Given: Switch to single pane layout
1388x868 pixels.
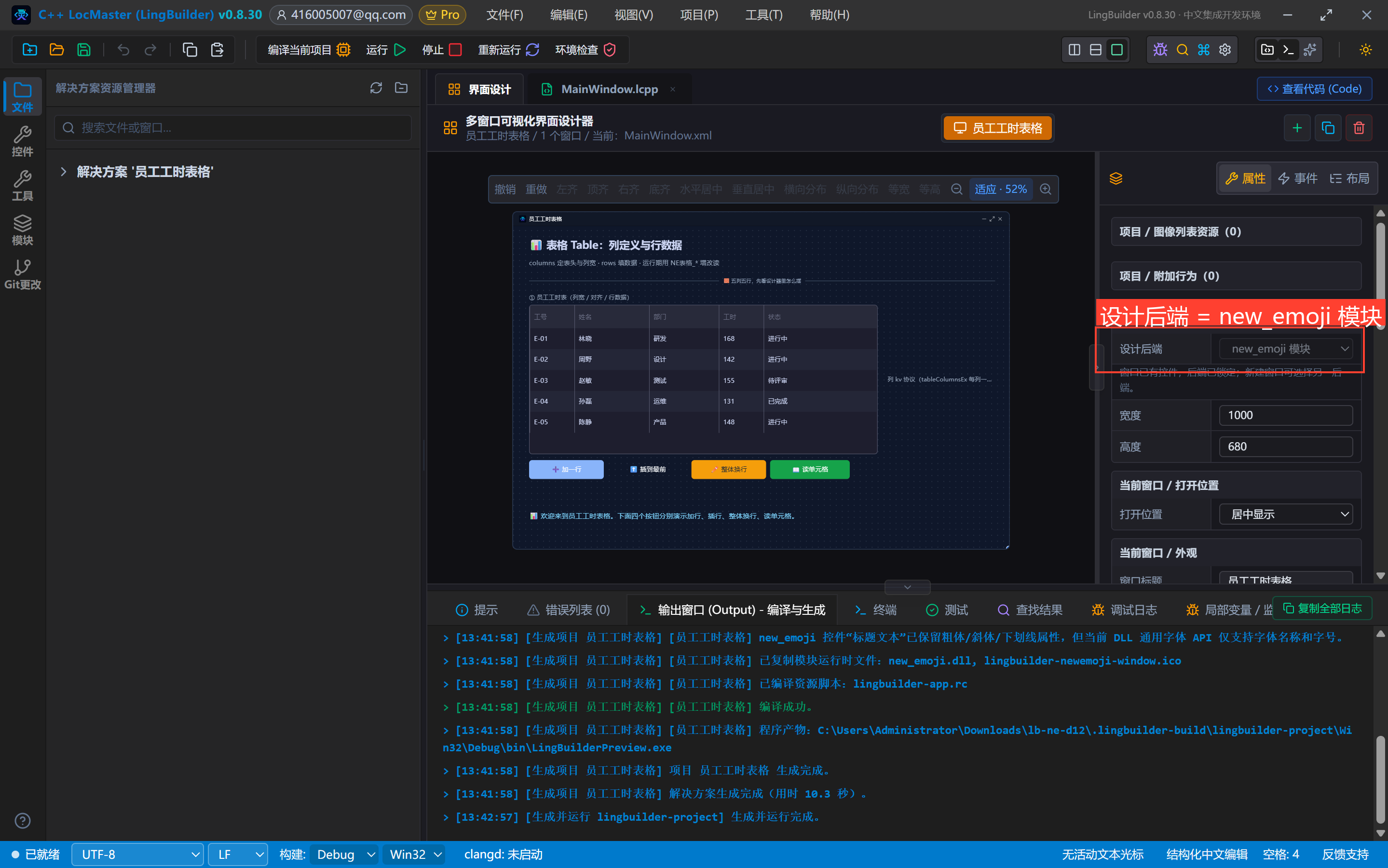Looking at the screenshot, I should pyautogui.click(x=1116, y=50).
